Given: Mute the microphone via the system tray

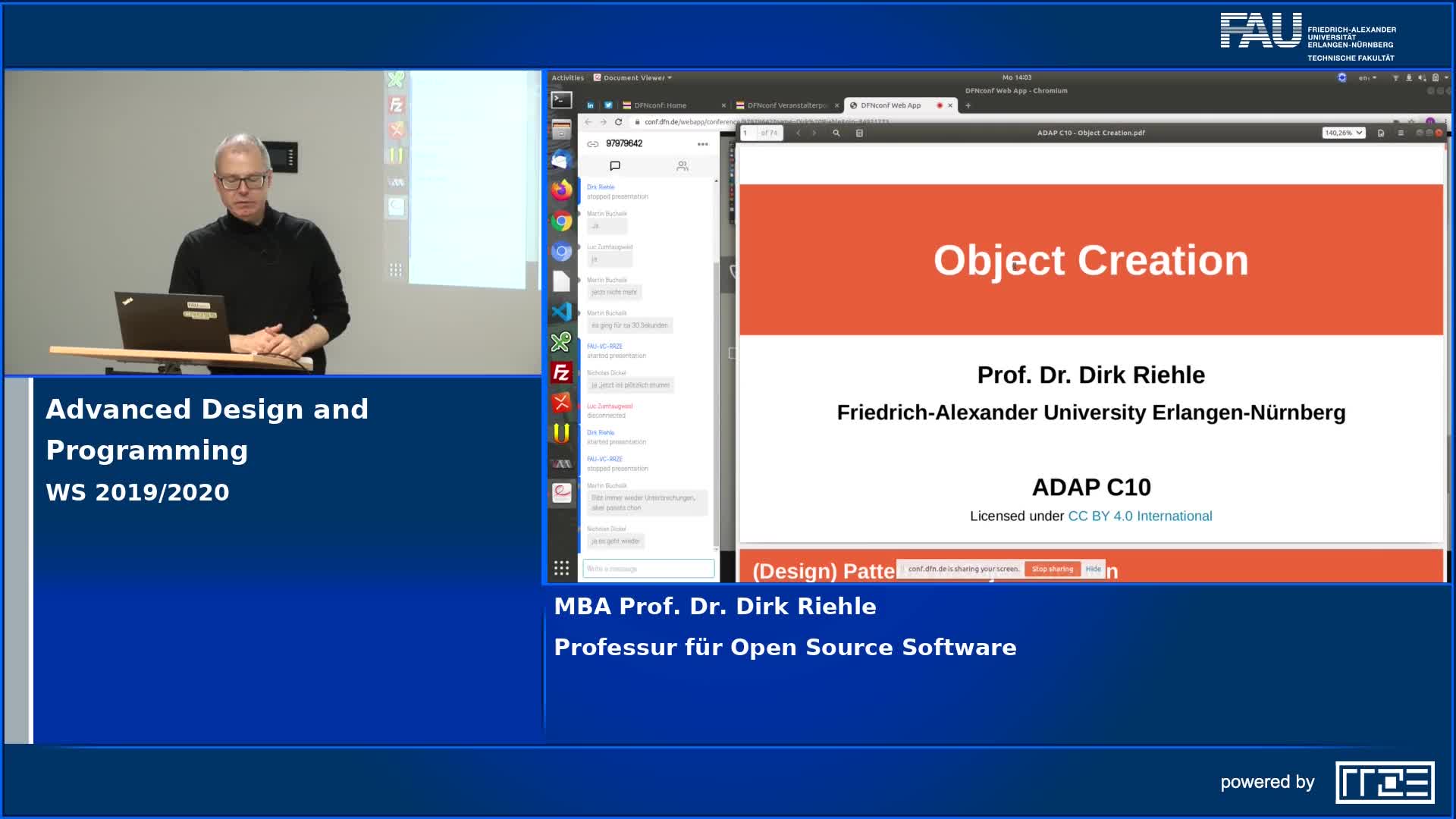Looking at the screenshot, I should coord(1409,77).
